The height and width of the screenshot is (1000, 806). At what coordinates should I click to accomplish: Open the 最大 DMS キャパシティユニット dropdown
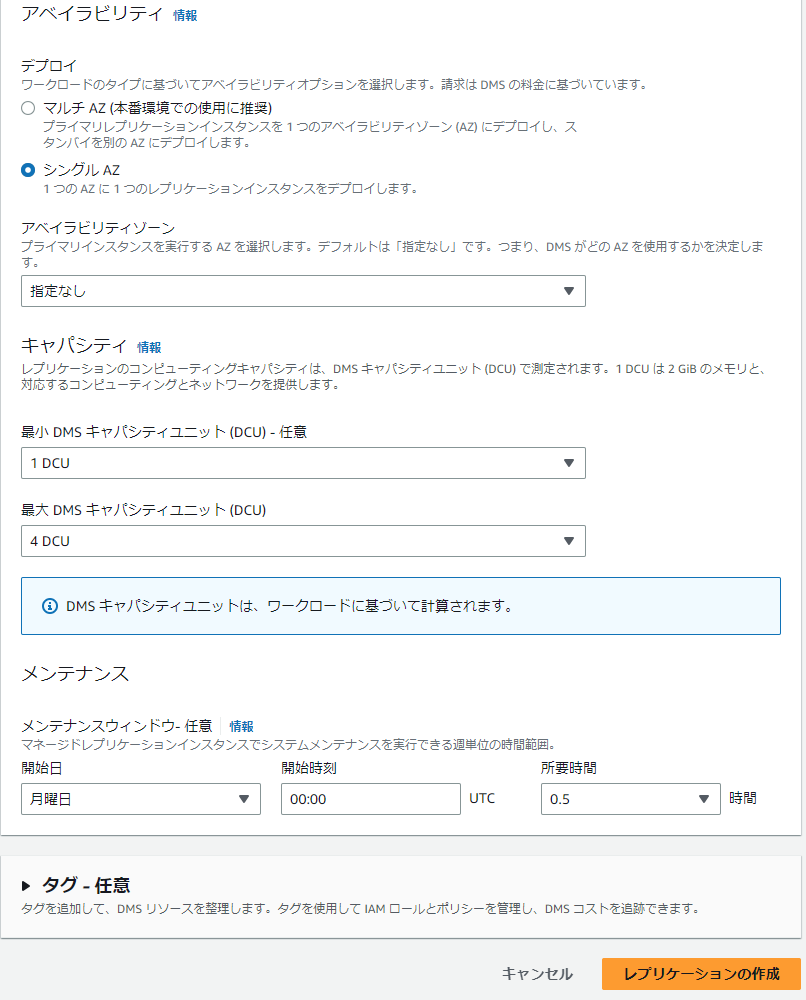tap(303, 541)
